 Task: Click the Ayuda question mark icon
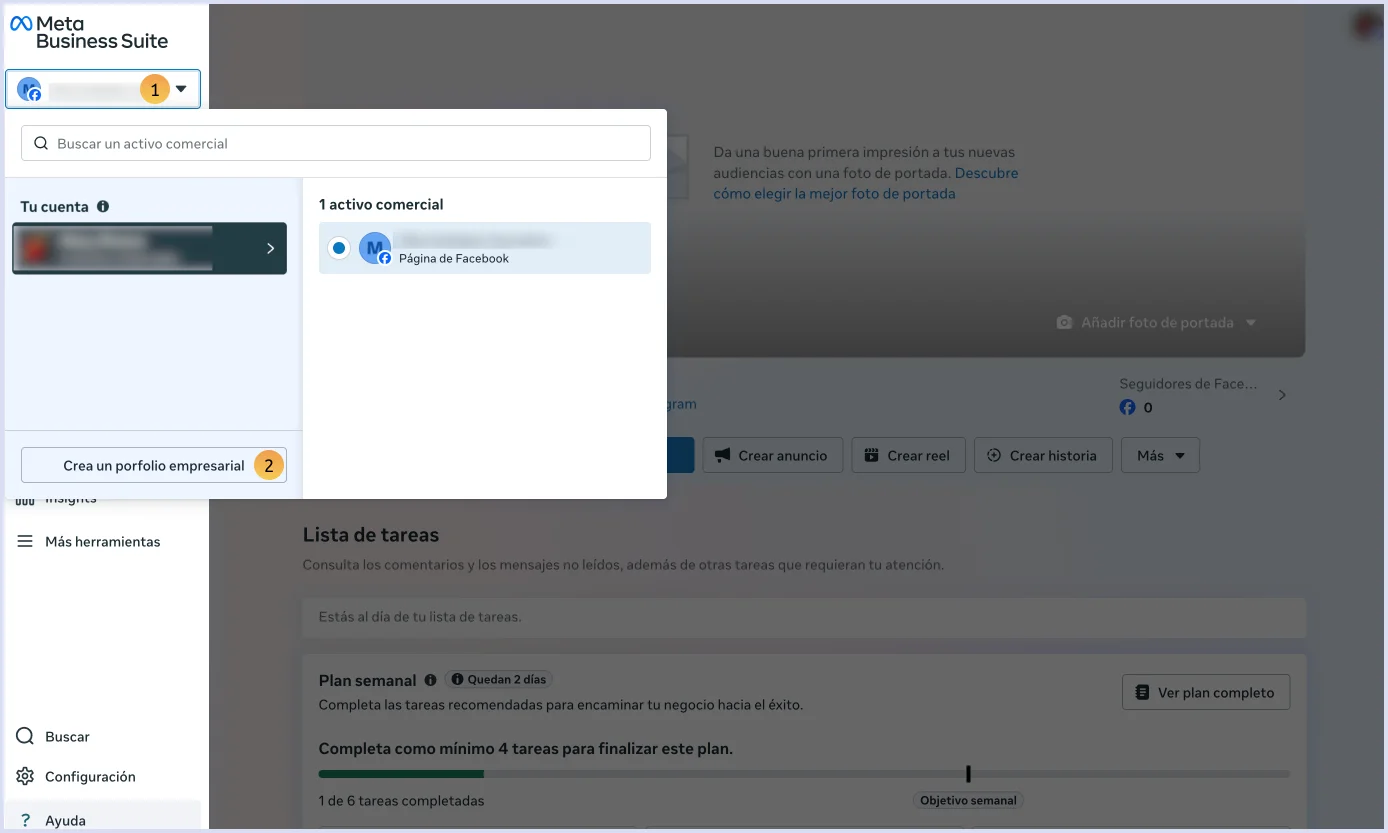(25, 820)
